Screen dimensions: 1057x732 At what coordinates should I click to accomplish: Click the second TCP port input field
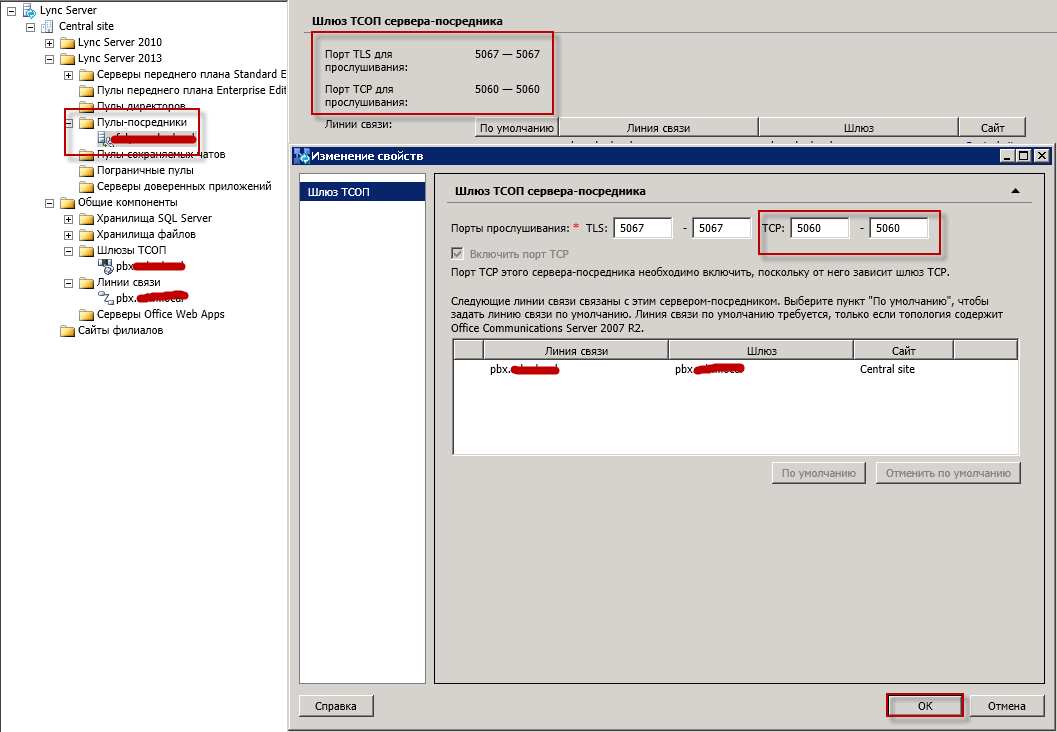click(x=898, y=228)
